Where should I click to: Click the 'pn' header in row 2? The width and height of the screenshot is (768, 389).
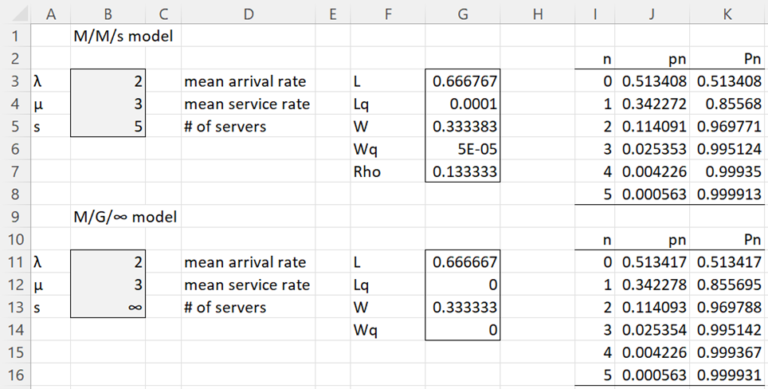pyautogui.click(x=677, y=59)
